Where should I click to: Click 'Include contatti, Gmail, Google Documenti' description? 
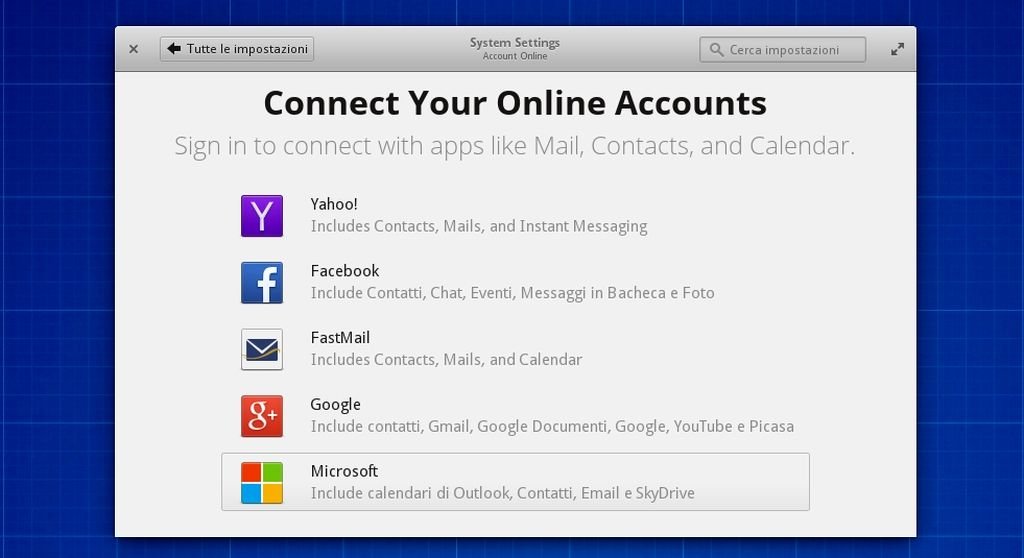pyautogui.click(x=552, y=426)
